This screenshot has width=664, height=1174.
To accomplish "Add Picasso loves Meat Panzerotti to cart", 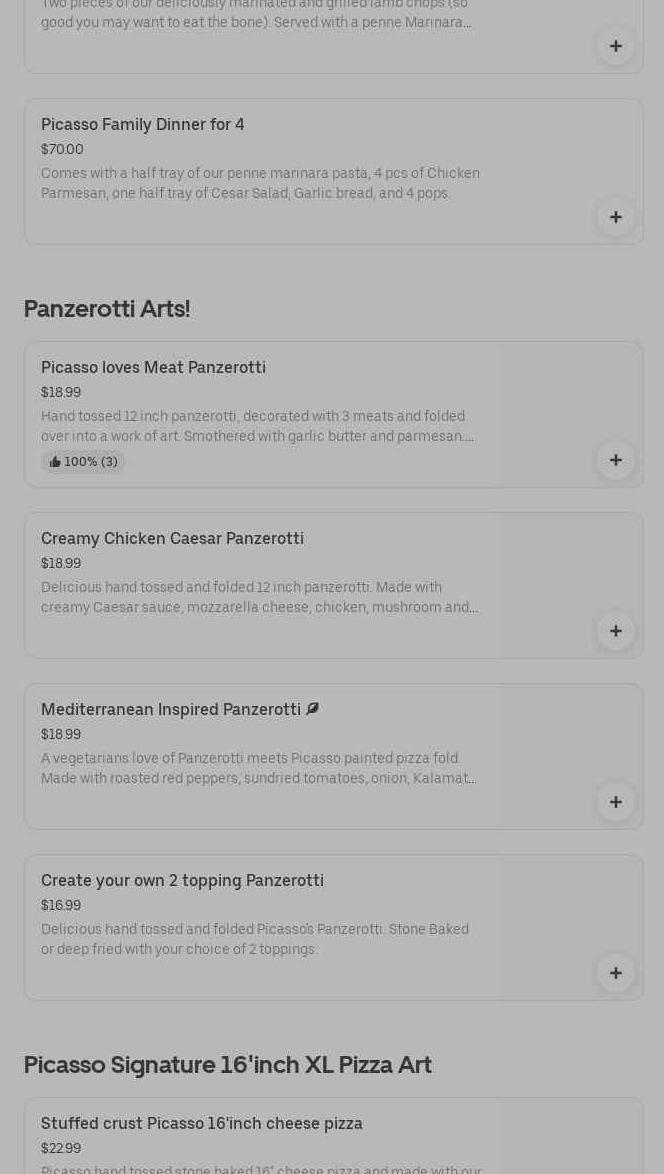I will tap(616, 460).
